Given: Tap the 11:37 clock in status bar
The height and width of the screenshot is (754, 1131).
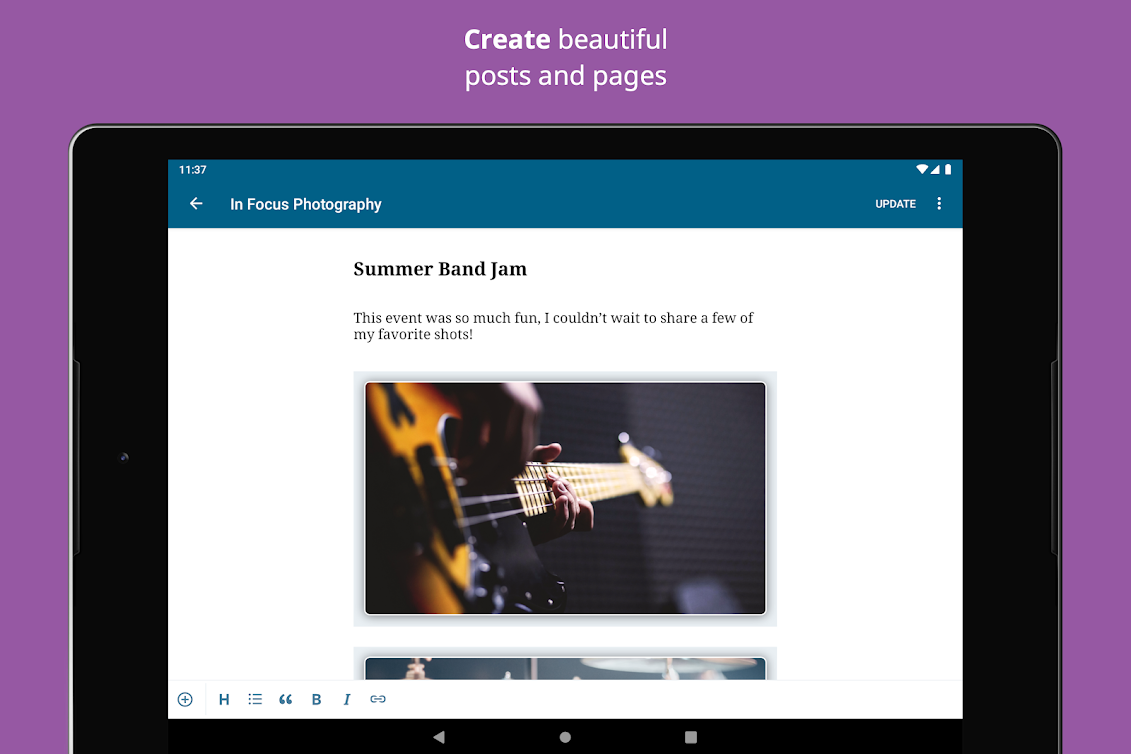Looking at the screenshot, I should coord(192,170).
